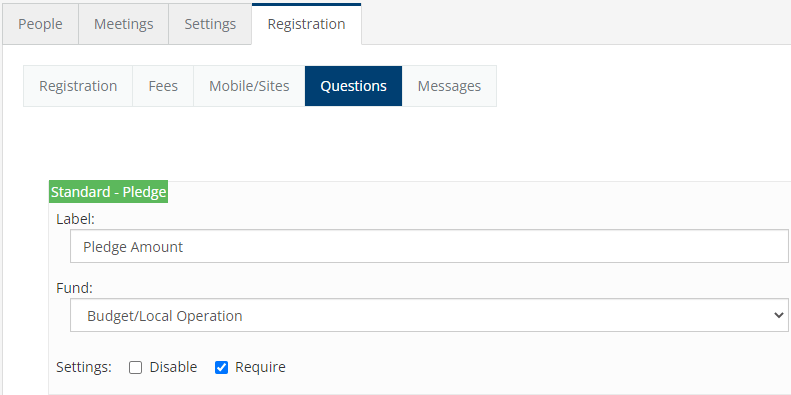Select the top-level Registration tab
The width and height of the screenshot is (791, 395).
point(306,24)
